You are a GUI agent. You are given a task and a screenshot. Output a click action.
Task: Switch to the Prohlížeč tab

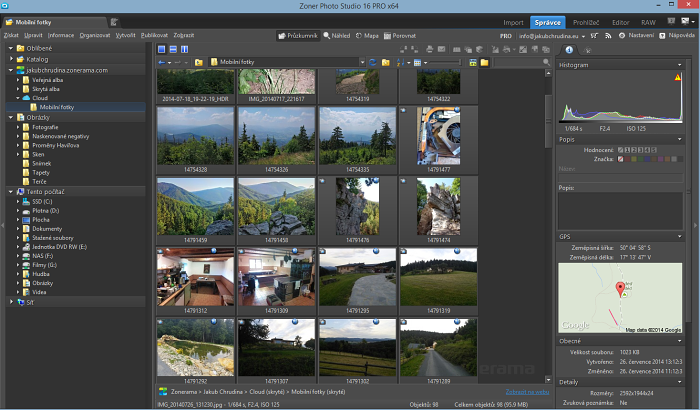[586, 22]
